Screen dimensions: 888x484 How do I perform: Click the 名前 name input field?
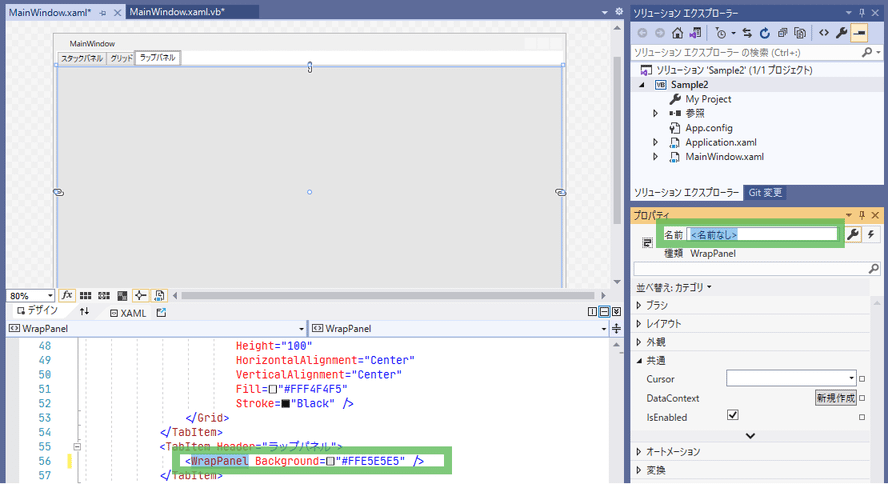(762, 234)
